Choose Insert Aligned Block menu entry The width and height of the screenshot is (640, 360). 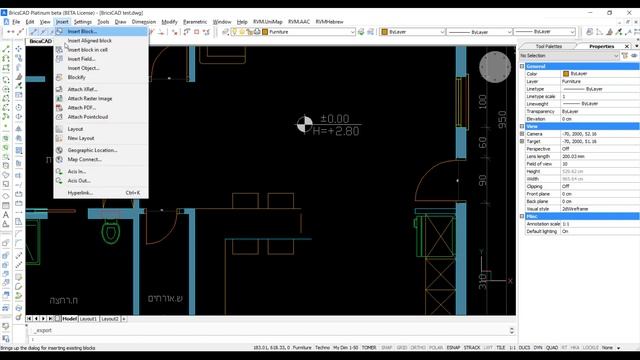tap(101, 40)
